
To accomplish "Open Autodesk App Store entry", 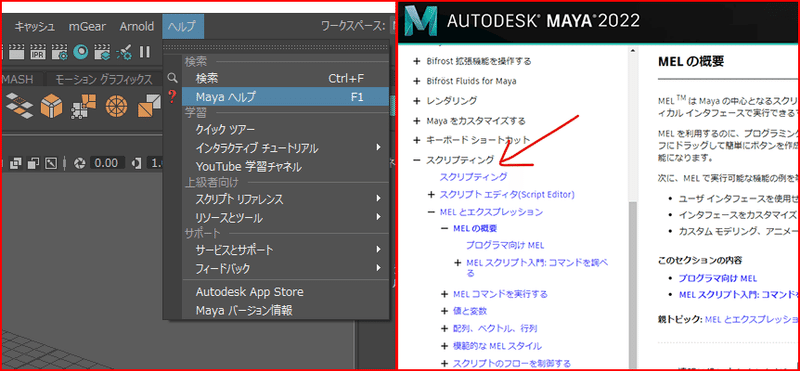I will [285, 292].
